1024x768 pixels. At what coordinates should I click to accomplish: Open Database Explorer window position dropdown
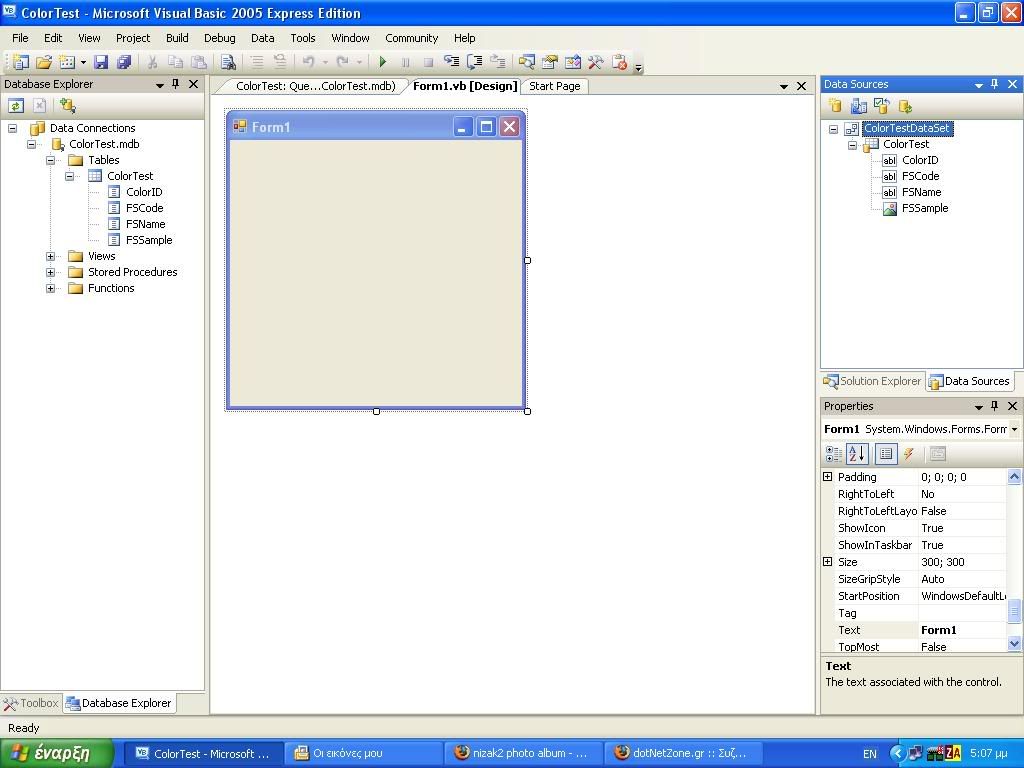click(x=159, y=85)
